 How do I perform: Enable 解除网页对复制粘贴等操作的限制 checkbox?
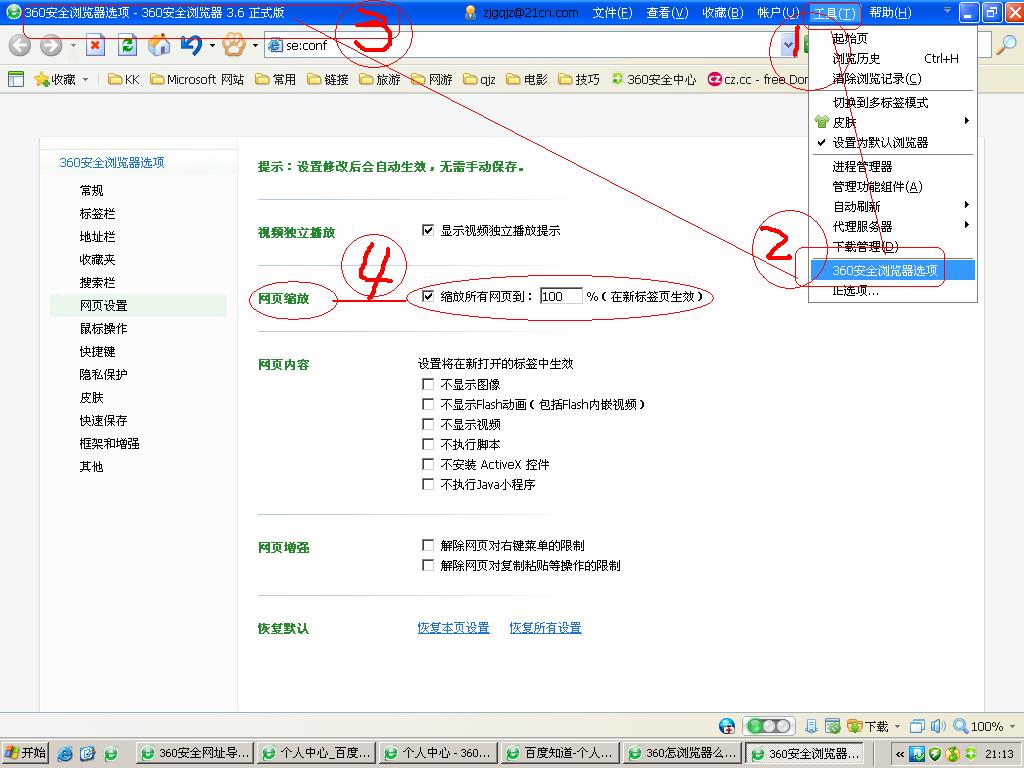(428, 565)
